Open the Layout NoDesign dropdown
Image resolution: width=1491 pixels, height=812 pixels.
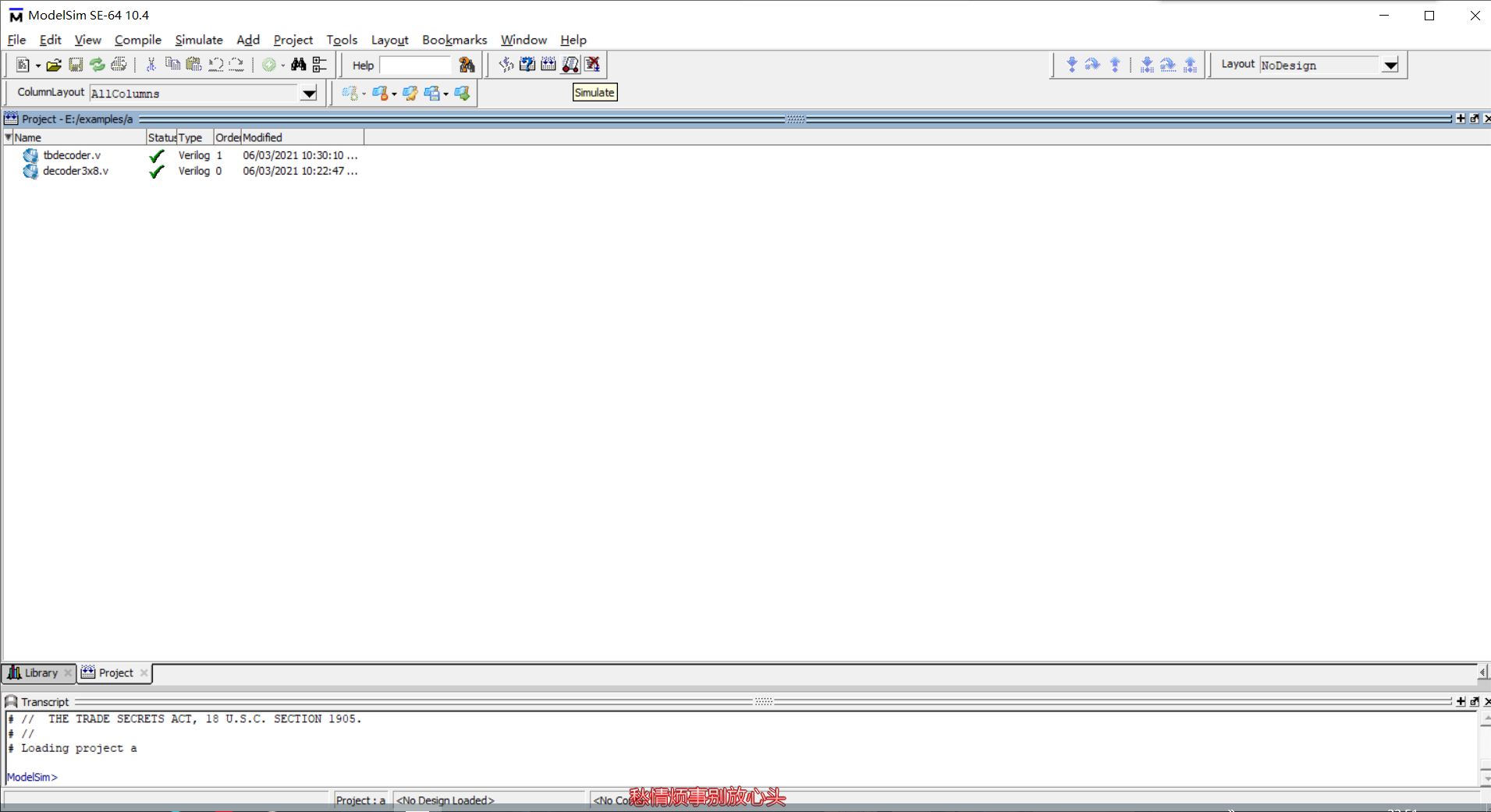coord(1390,66)
